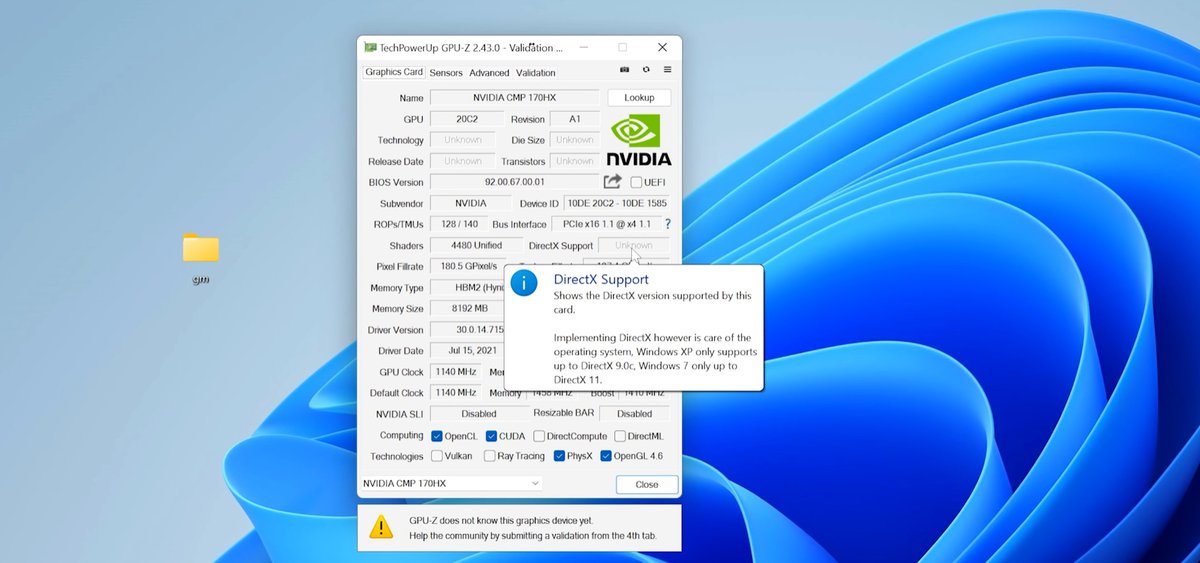Toggle the Ray Tracing checkbox
The width and height of the screenshot is (1200, 563).
(490, 456)
